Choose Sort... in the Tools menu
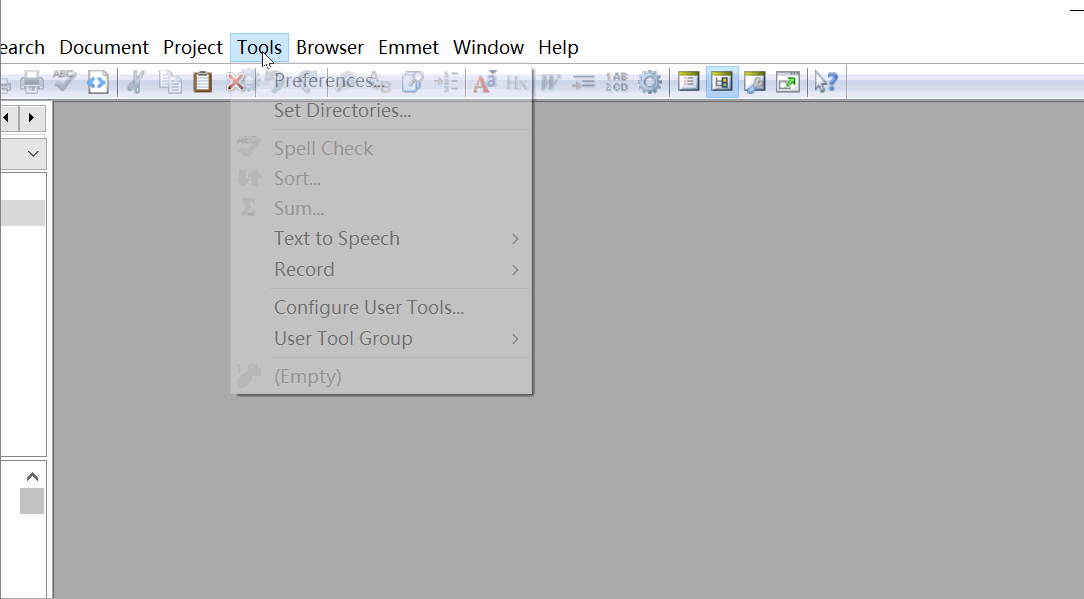 tap(382, 178)
